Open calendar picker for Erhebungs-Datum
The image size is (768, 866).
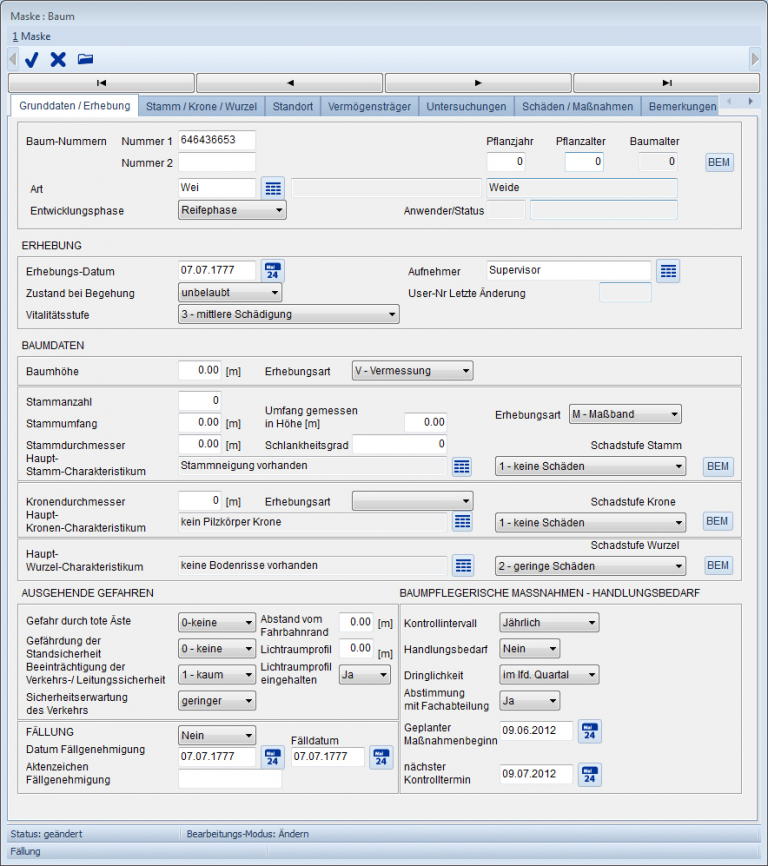[x=273, y=271]
